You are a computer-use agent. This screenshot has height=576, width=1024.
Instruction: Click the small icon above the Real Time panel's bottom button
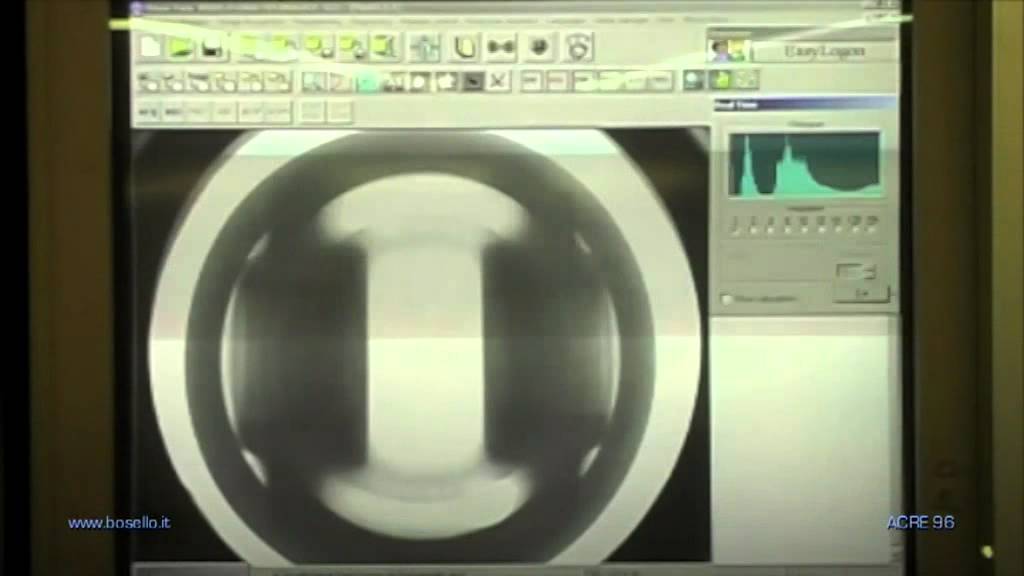(856, 270)
